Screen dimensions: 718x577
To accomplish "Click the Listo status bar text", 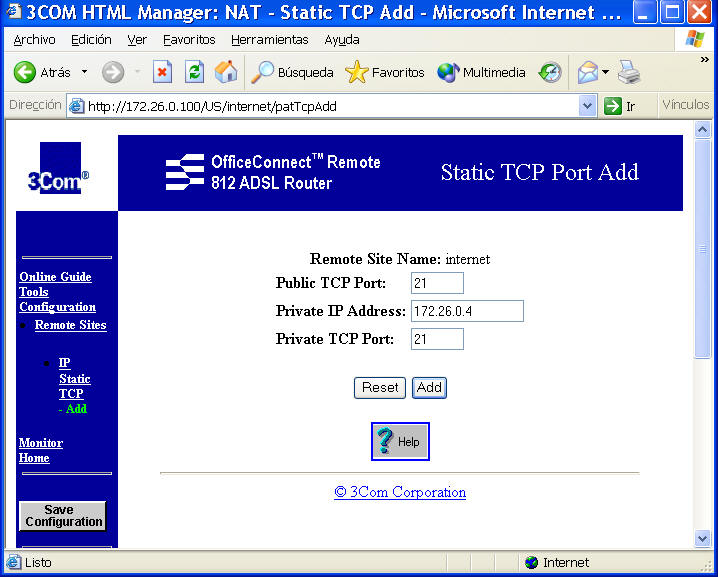I will point(38,562).
